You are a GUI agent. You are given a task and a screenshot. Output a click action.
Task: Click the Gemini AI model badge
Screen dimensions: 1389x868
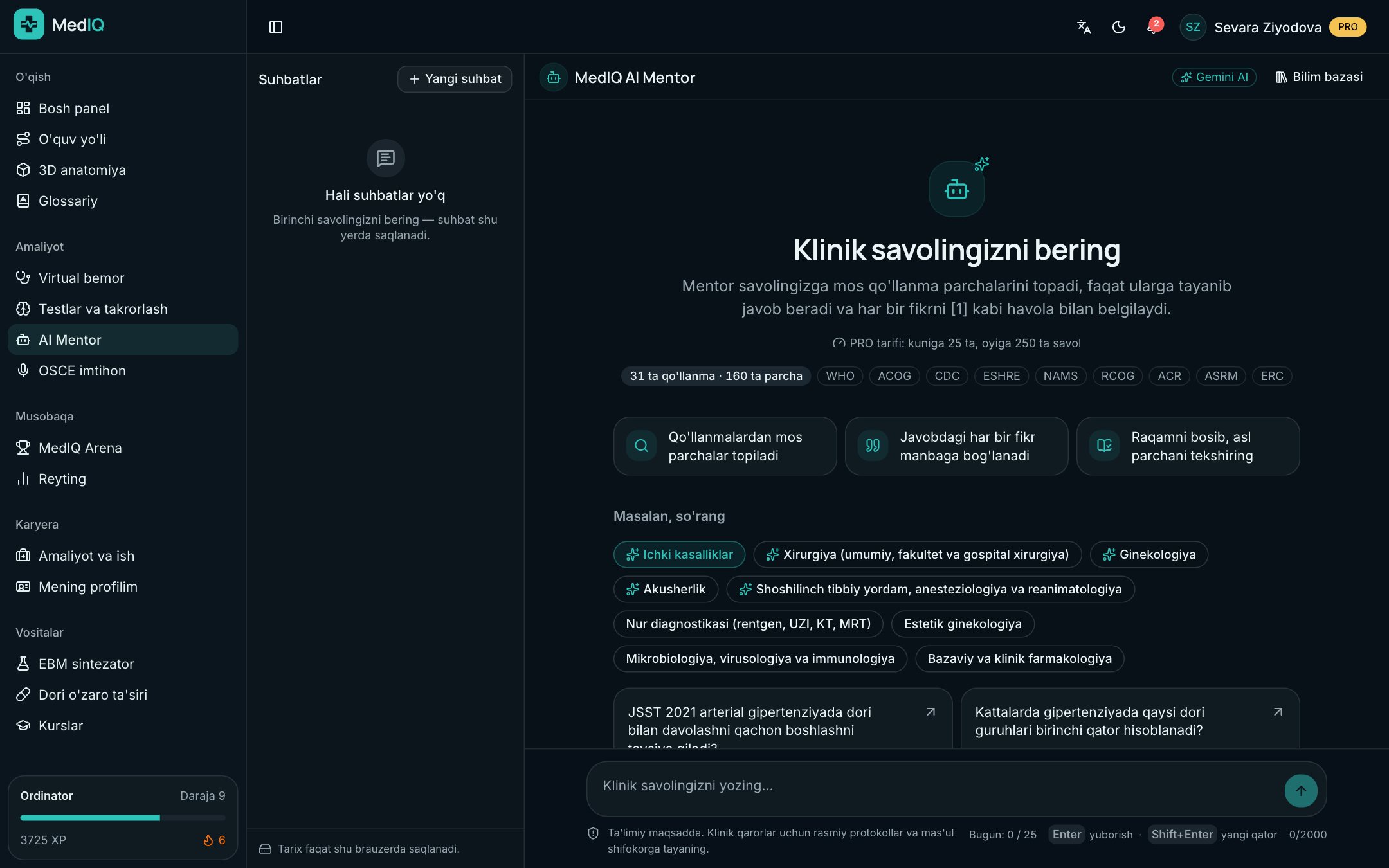(1214, 77)
